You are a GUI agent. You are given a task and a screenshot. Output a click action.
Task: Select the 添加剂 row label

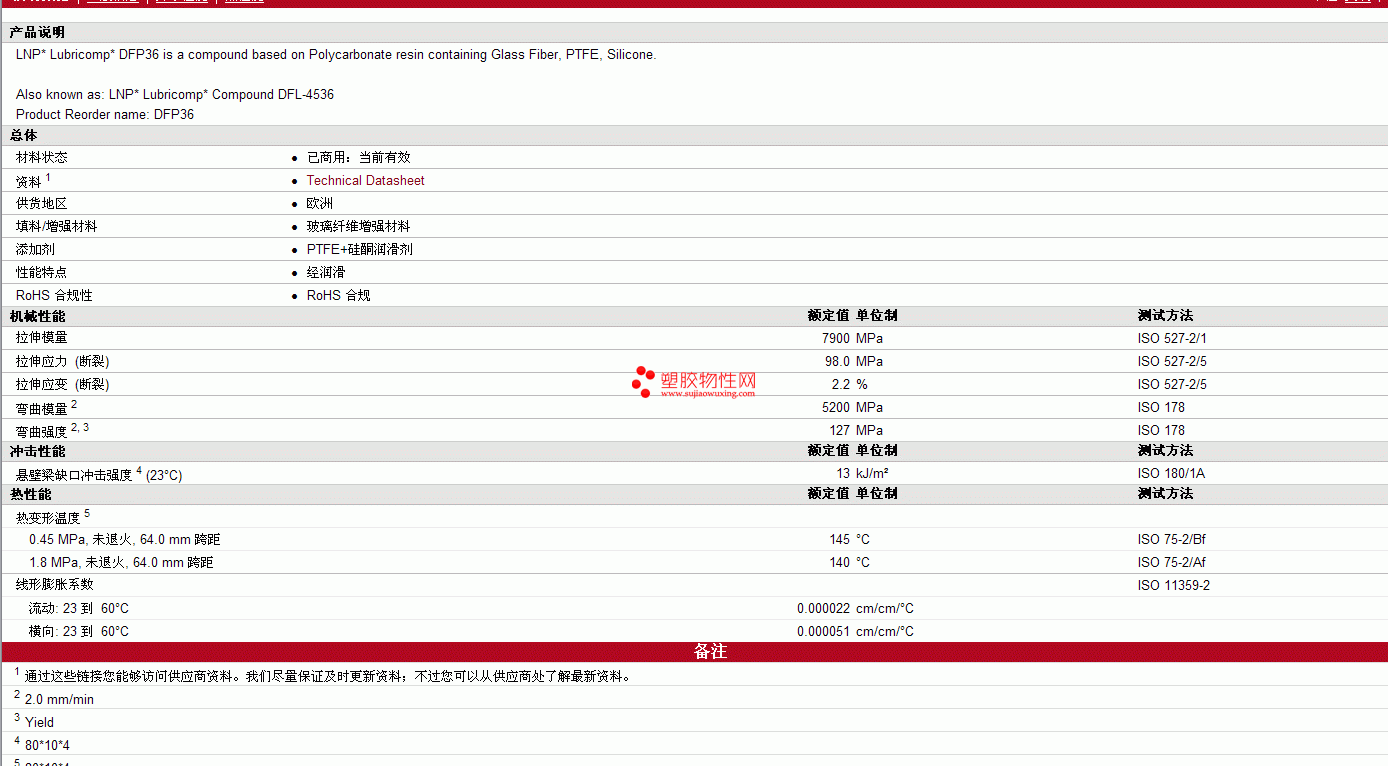pos(35,250)
